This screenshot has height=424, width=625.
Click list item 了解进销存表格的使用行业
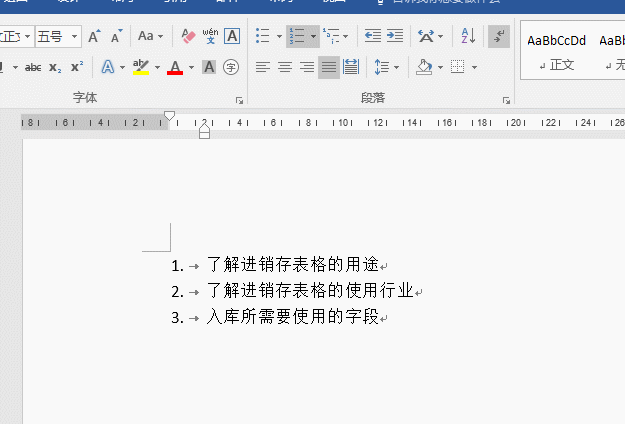point(311,291)
